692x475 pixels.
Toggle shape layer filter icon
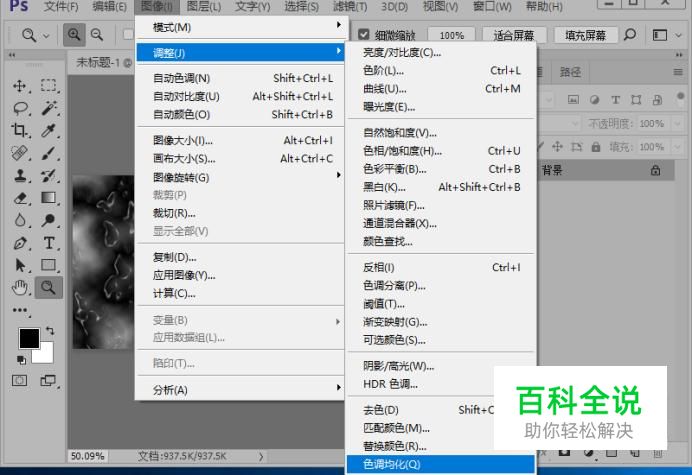click(636, 100)
